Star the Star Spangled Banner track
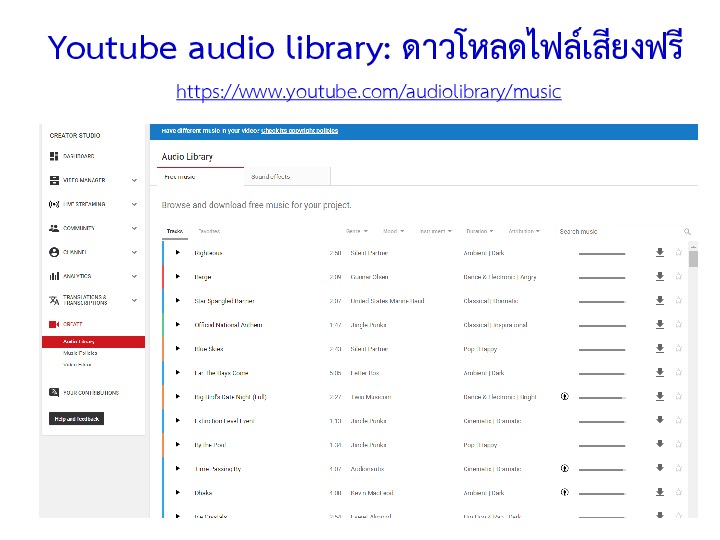Image resolution: width=720 pixels, height=540 pixels. (679, 300)
